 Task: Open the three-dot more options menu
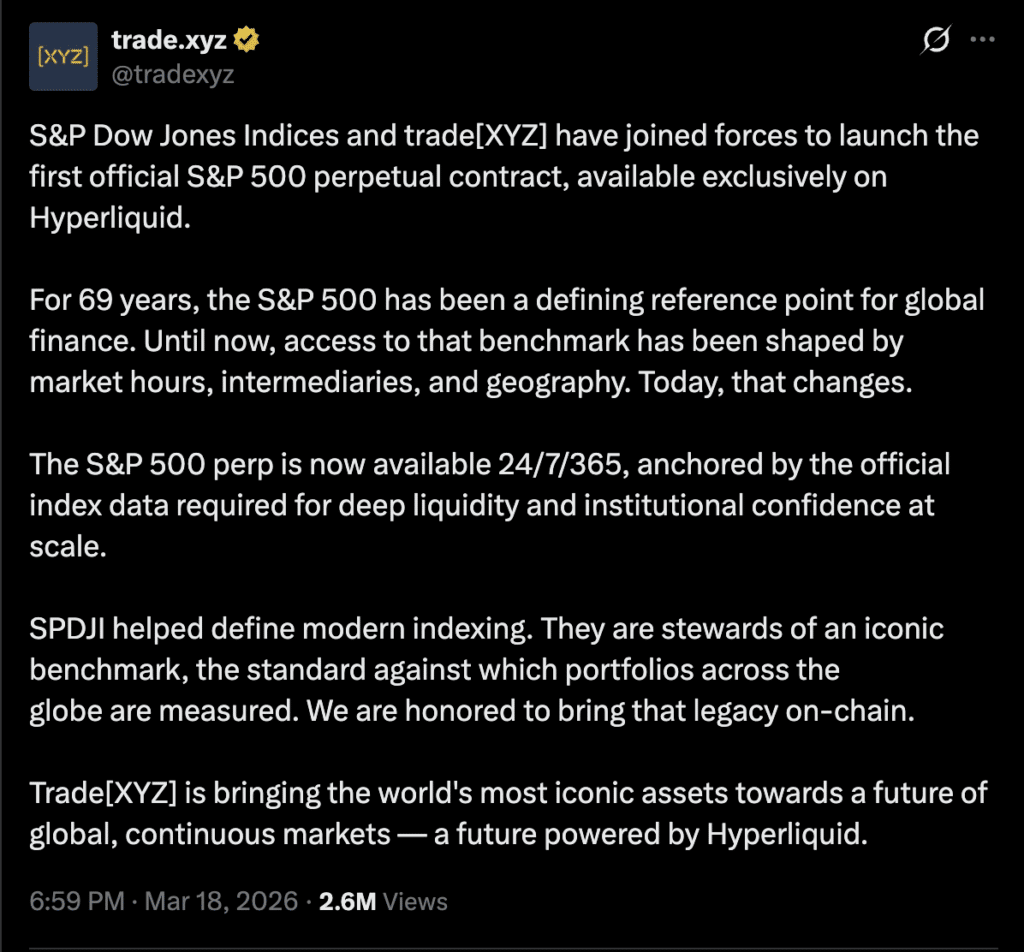984,41
